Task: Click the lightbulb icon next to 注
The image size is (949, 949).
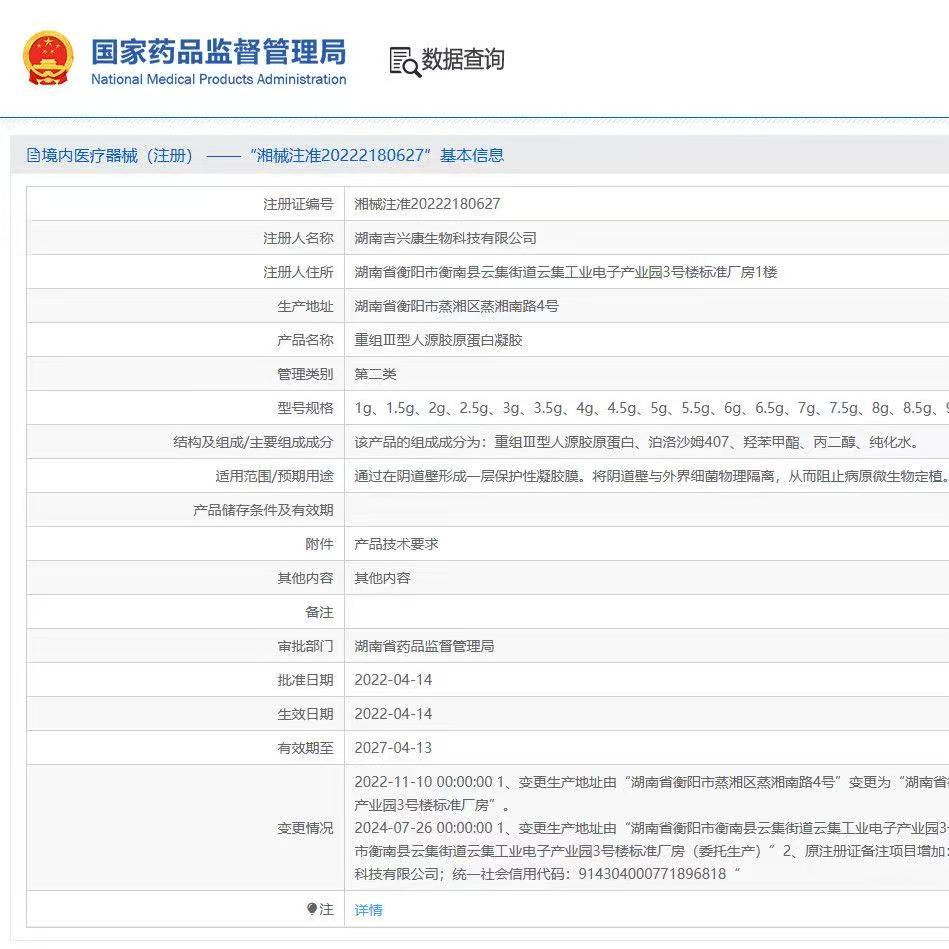Action: click(x=312, y=908)
